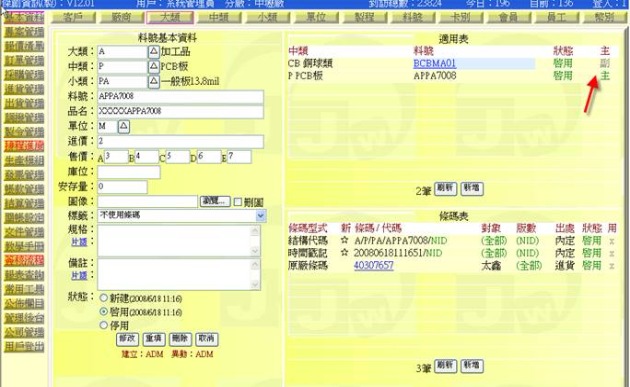Click the 備註 textarea scroll down arrow
The width and height of the screenshot is (630, 387).
pyautogui.click(x=255, y=285)
